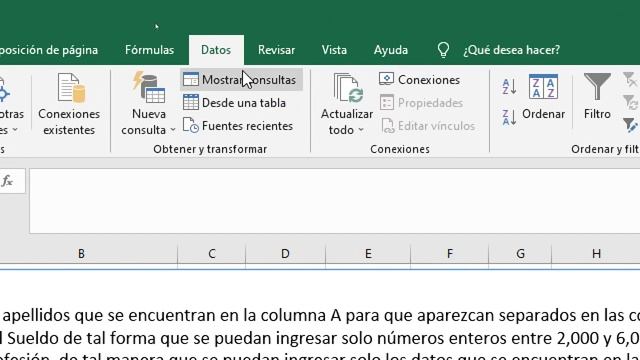Open the Disposición de página tab
640x360 pixels.
tap(49, 50)
